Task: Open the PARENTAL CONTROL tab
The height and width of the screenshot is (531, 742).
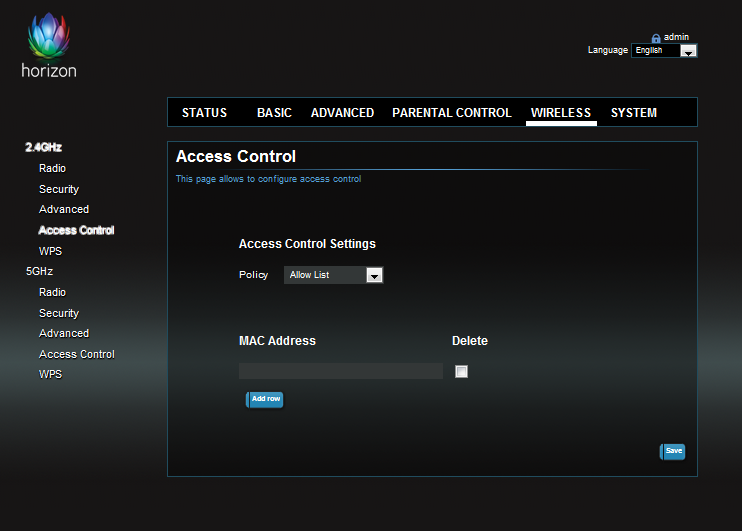Action: coord(452,113)
